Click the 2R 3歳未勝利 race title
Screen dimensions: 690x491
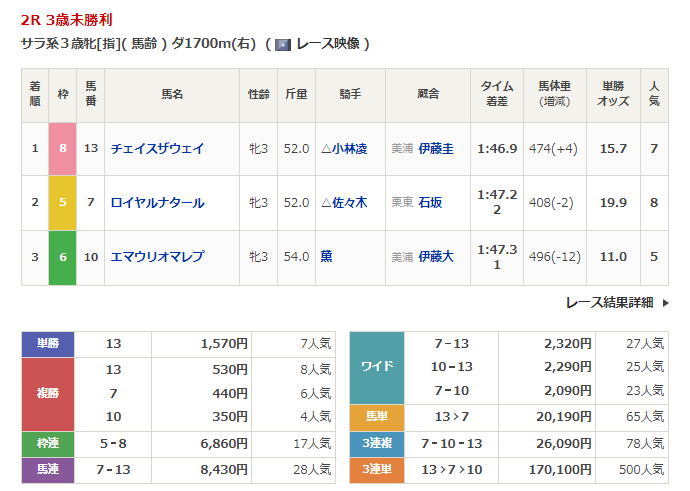click(67, 17)
